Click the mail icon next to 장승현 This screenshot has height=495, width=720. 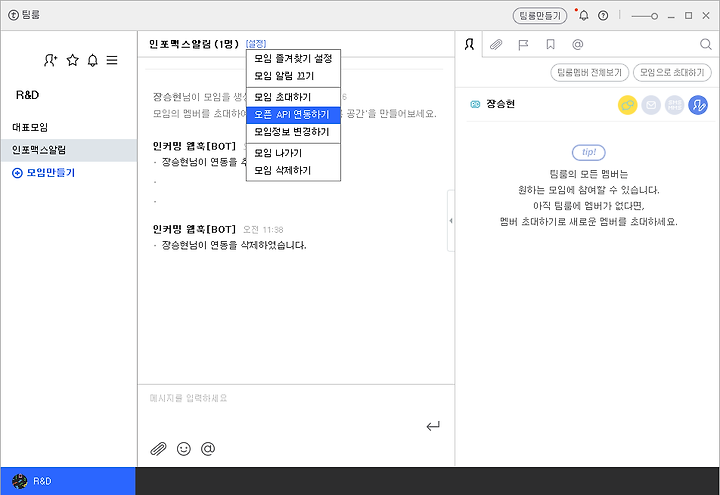pos(651,105)
